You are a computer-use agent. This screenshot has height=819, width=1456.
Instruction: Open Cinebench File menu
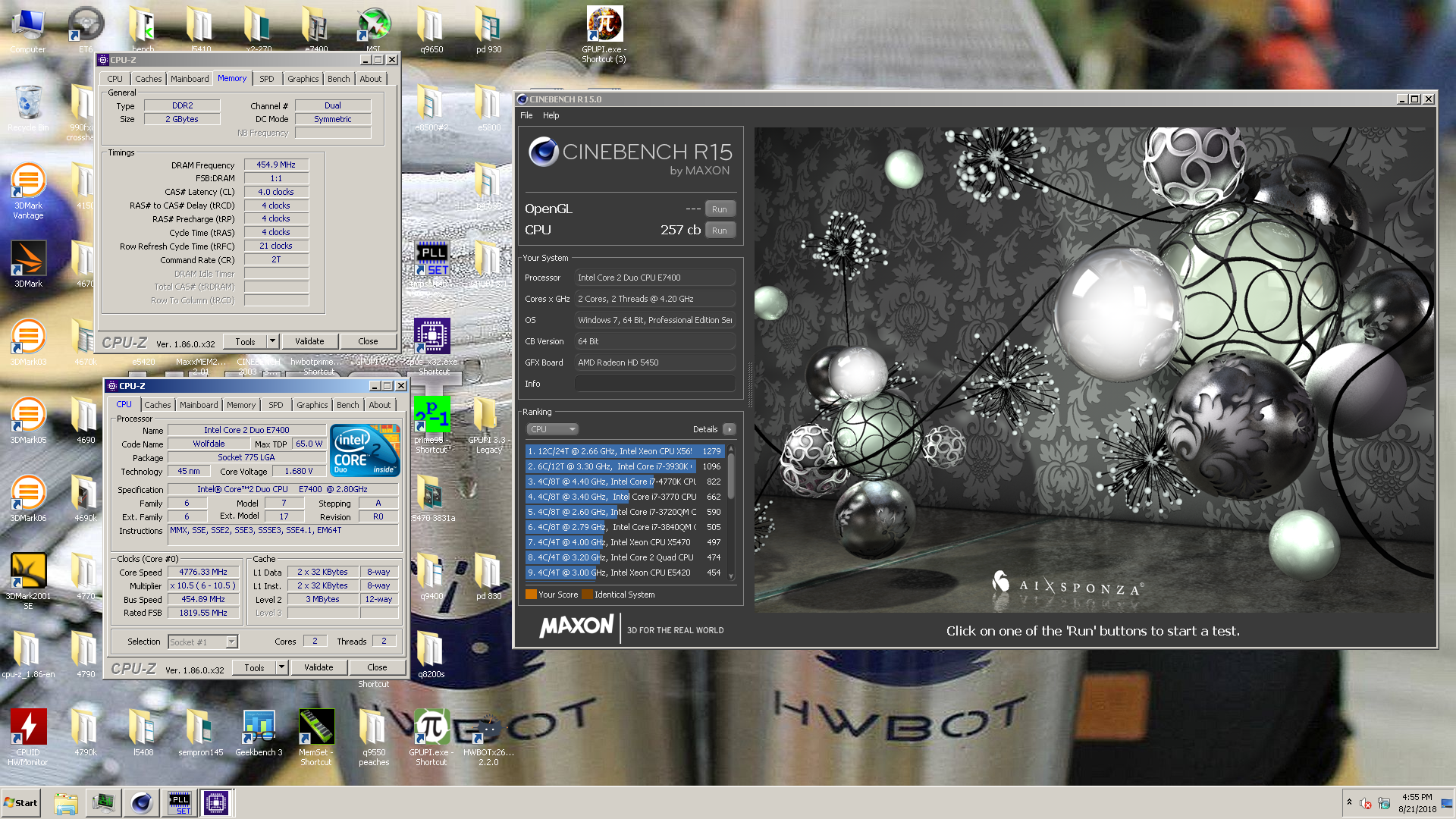(x=526, y=115)
